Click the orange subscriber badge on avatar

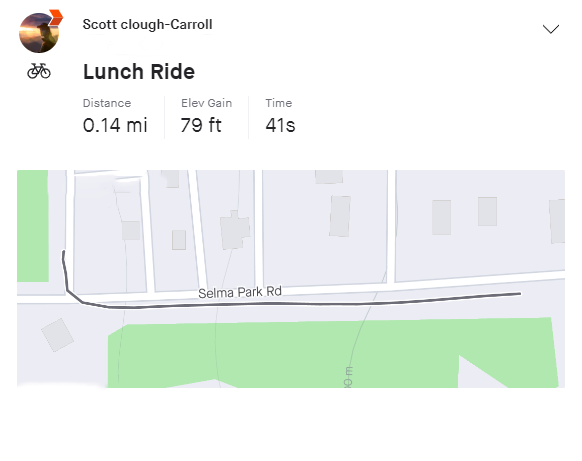click(x=56, y=17)
